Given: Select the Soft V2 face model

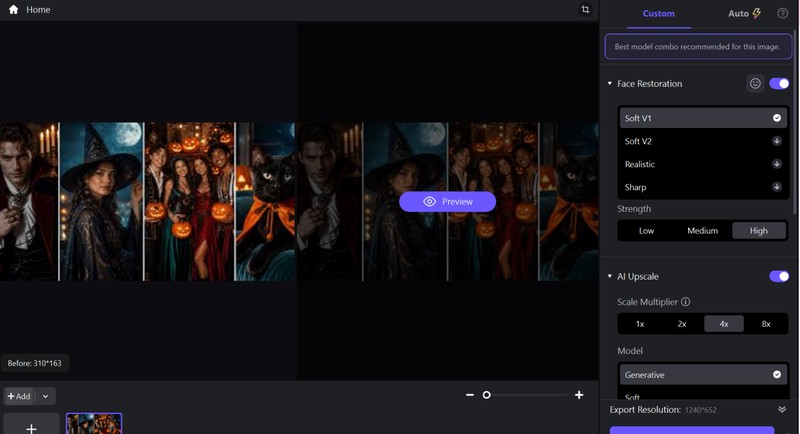Looking at the screenshot, I should [x=703, y=141].
